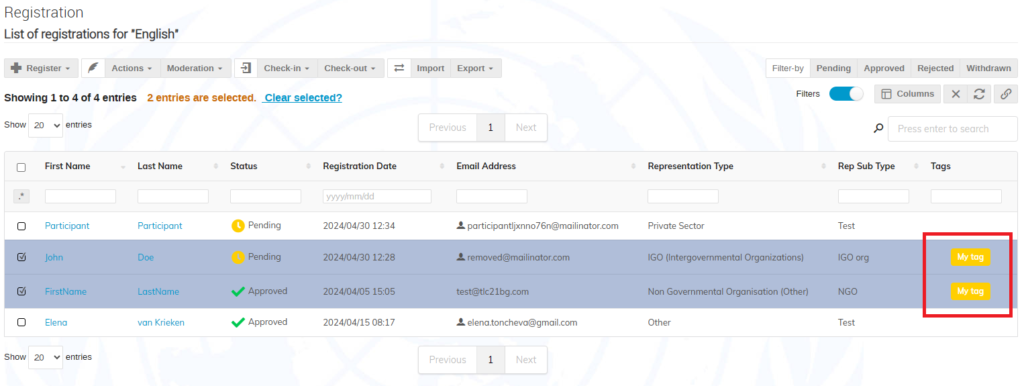The image size is (1024, 386).
Task: Focus the First Name filter field
Action: (80, 196)
